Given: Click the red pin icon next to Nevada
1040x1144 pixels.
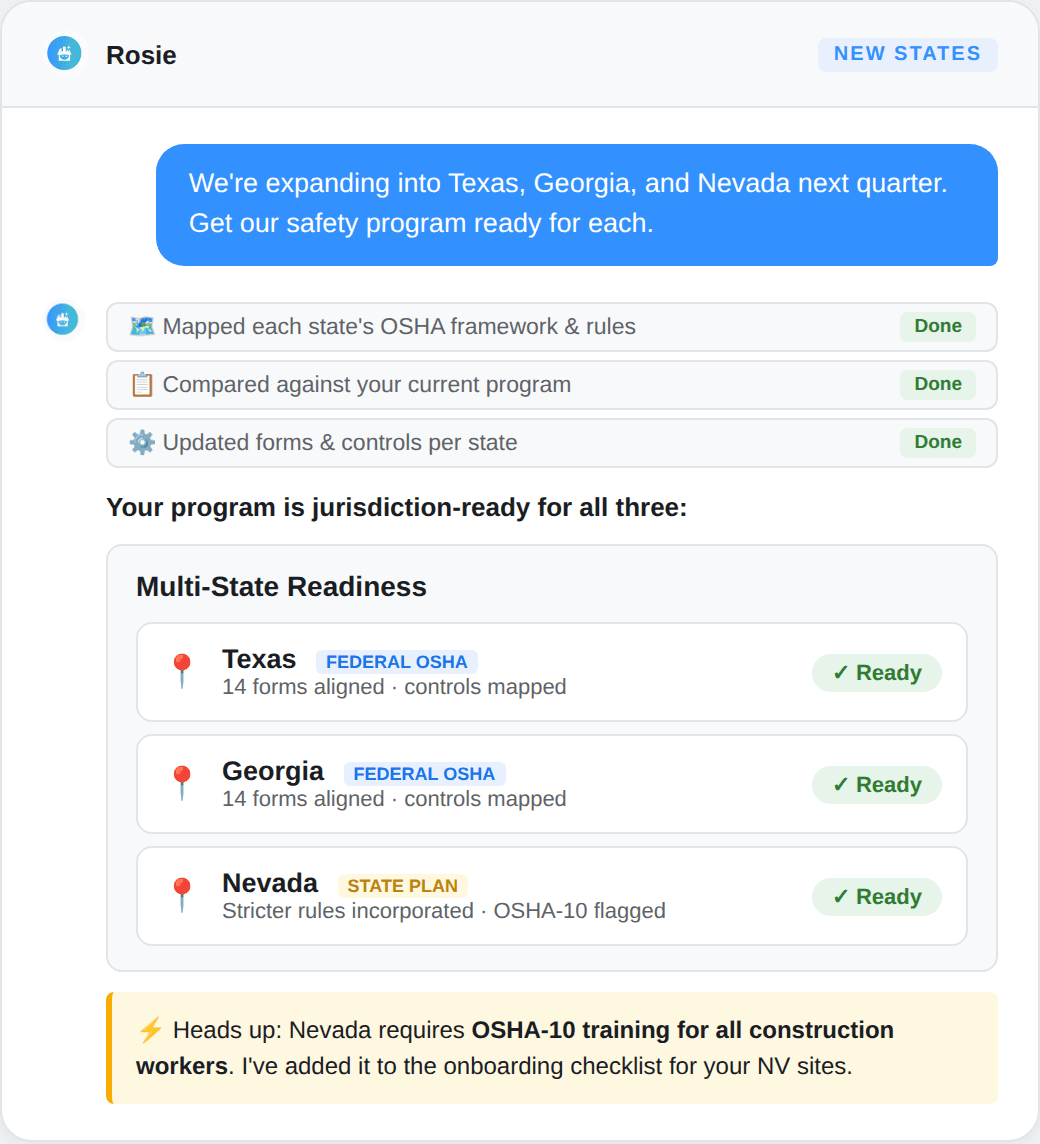Looking at the screenshot, I should point(182,895).
